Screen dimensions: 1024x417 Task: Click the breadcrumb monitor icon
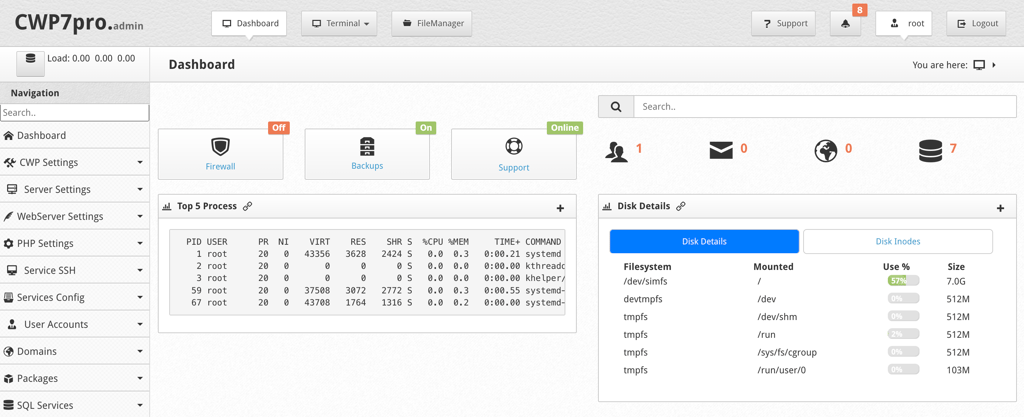(979, 65)
